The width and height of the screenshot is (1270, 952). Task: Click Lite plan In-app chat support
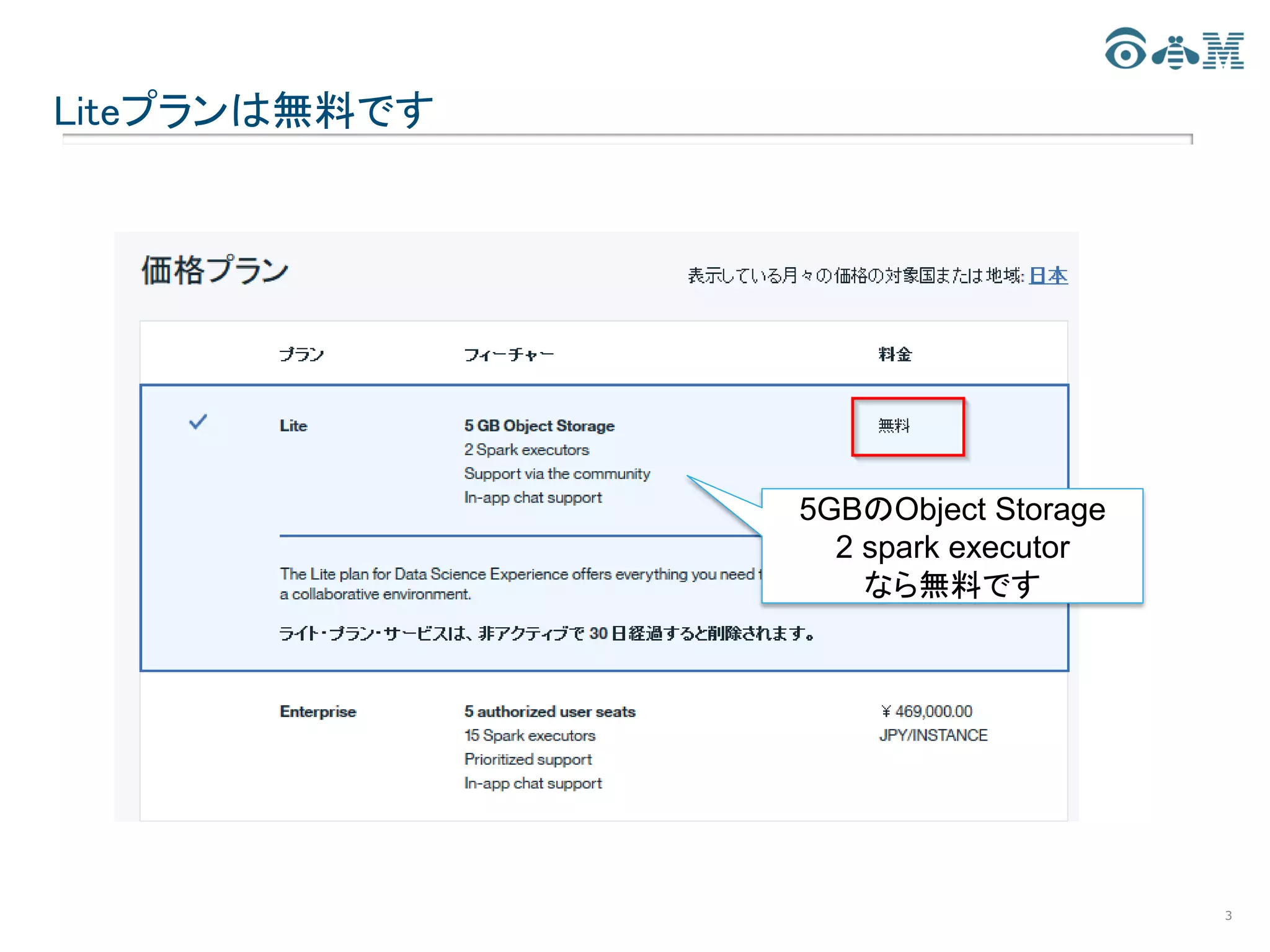(533, 498)
